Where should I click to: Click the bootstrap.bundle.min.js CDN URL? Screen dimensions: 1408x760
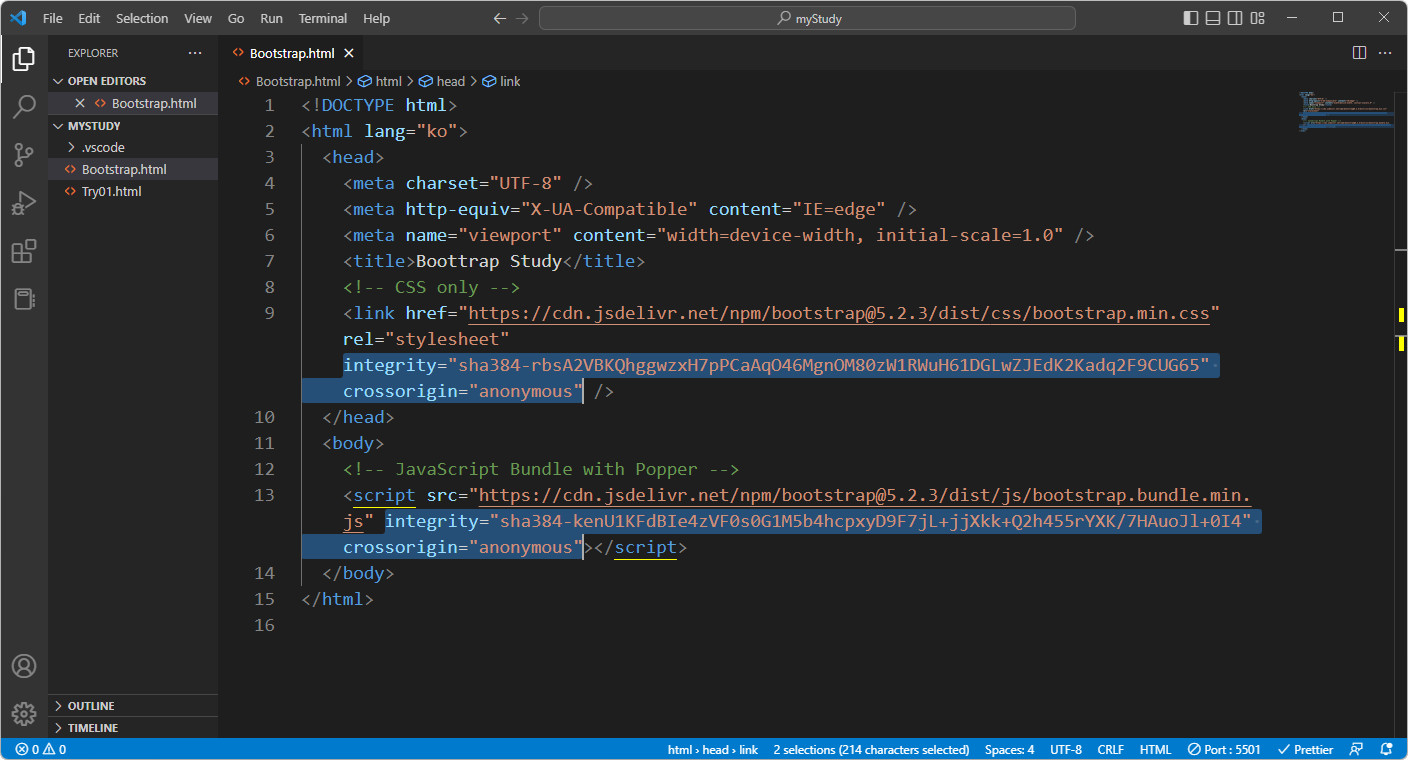coord(865,495)
